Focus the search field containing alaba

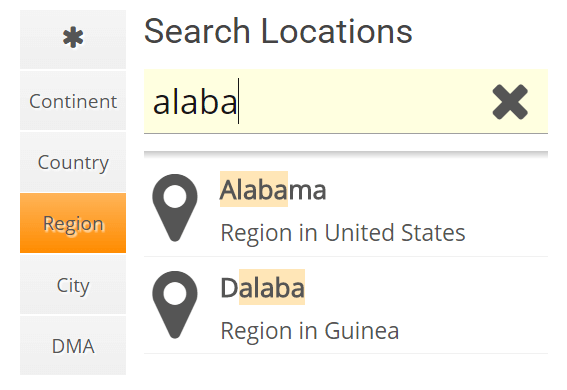coord(346,102)
